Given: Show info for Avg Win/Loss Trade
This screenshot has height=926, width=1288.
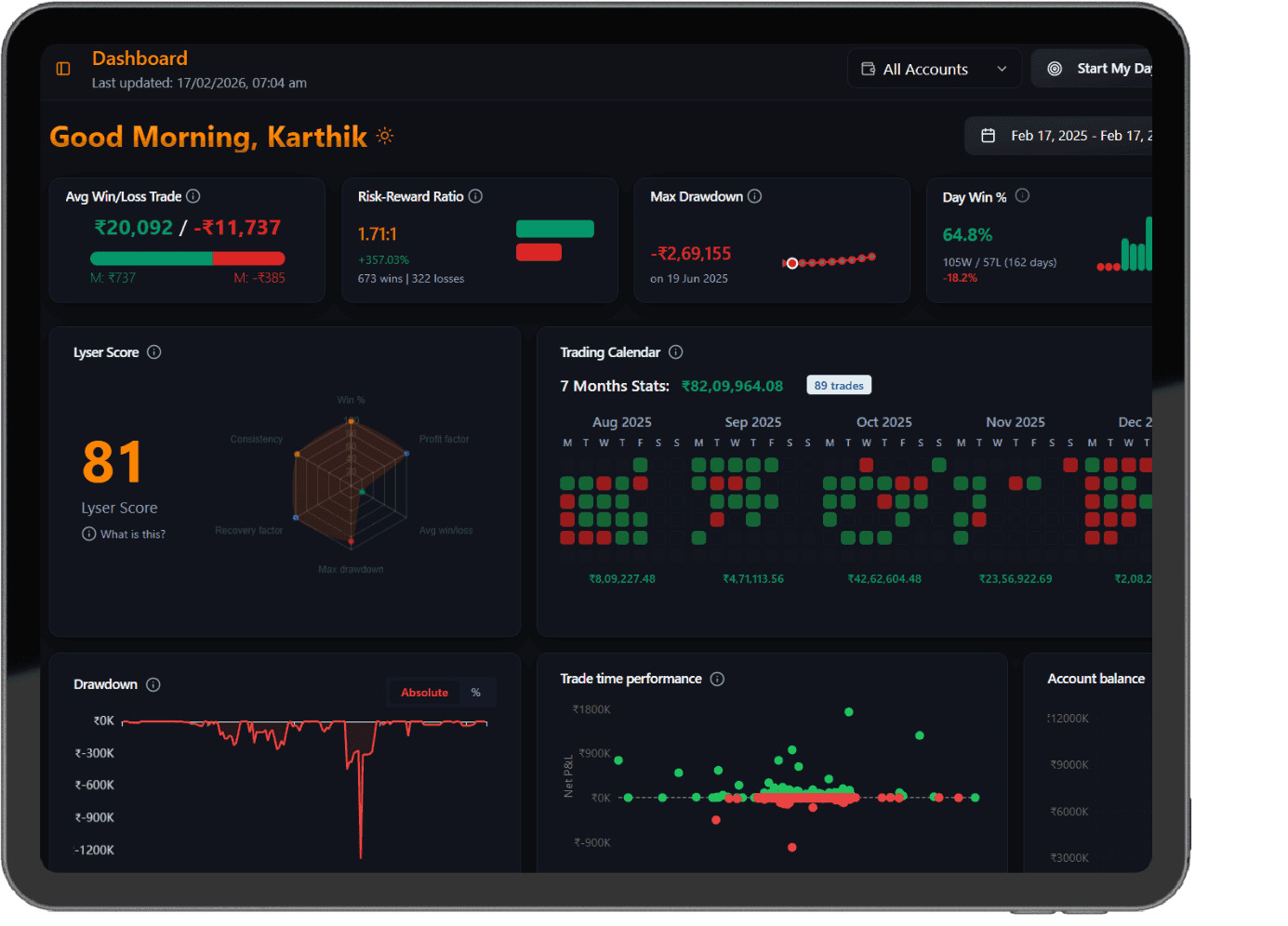Looking at the screenshot, I should [193, 196].
